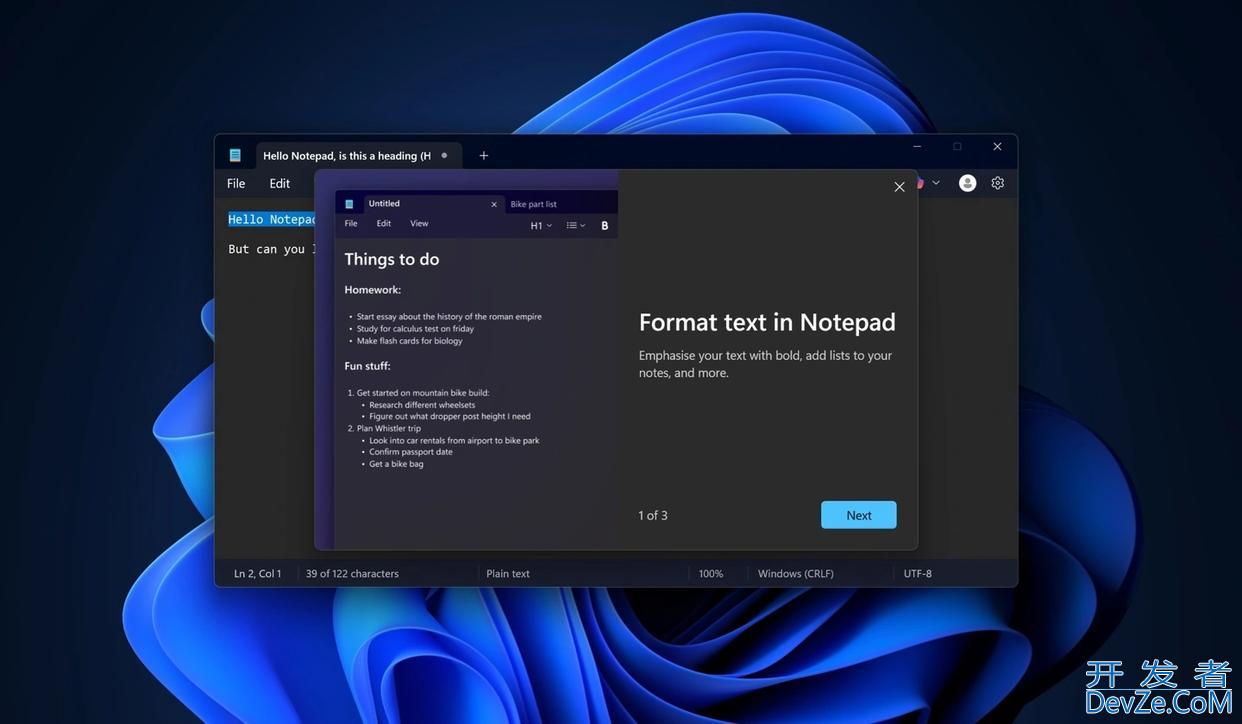
Task: Dismiss the Format text dialog with X
Action: click(x=899, y=187)
